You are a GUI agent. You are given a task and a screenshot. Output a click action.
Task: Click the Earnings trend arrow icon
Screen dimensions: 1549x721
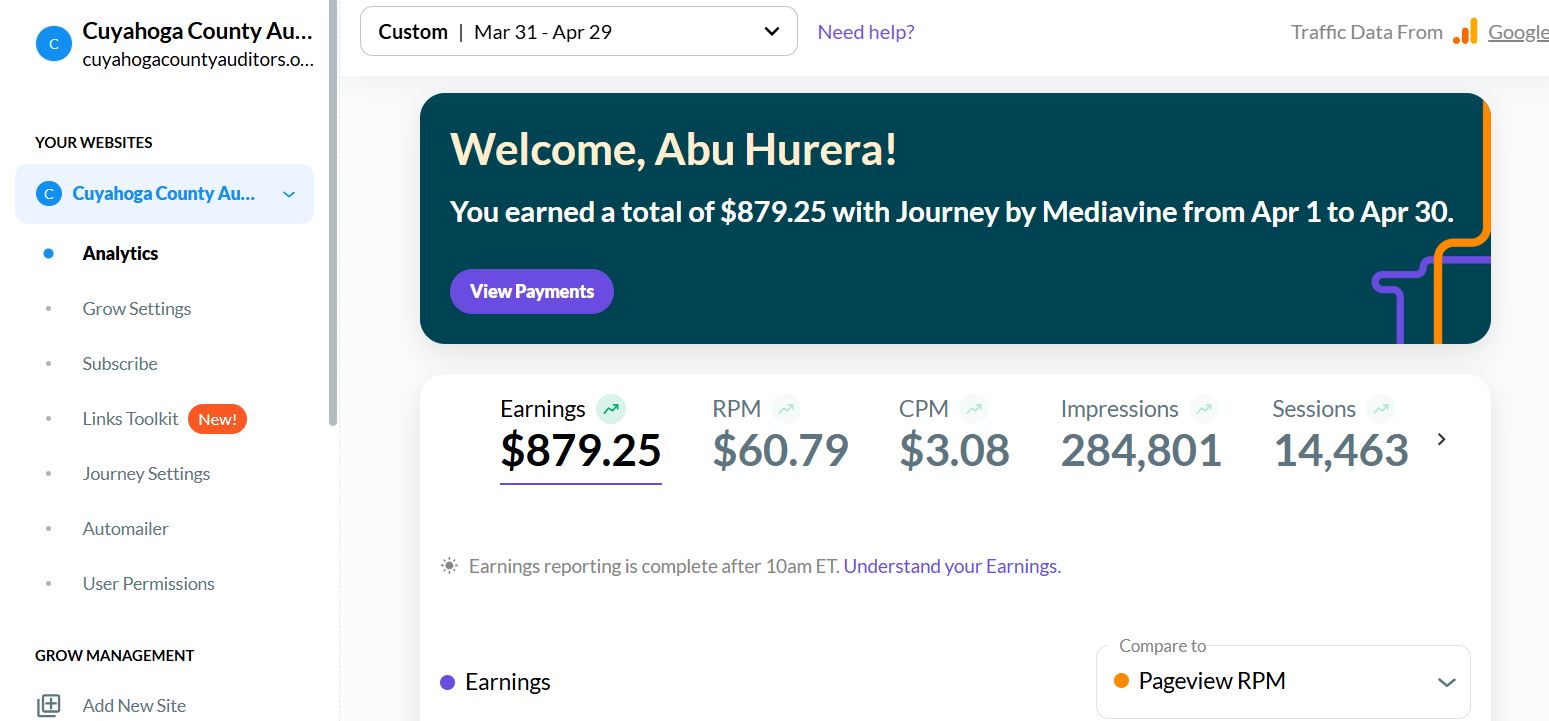pyautogui.click(x=611, y=408)
